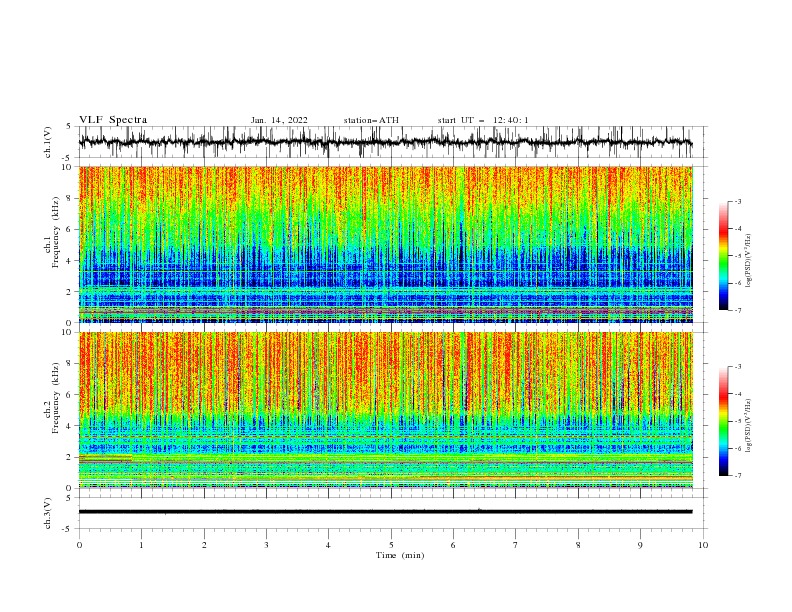Click the ch.1 spectrogram panel

386,244
